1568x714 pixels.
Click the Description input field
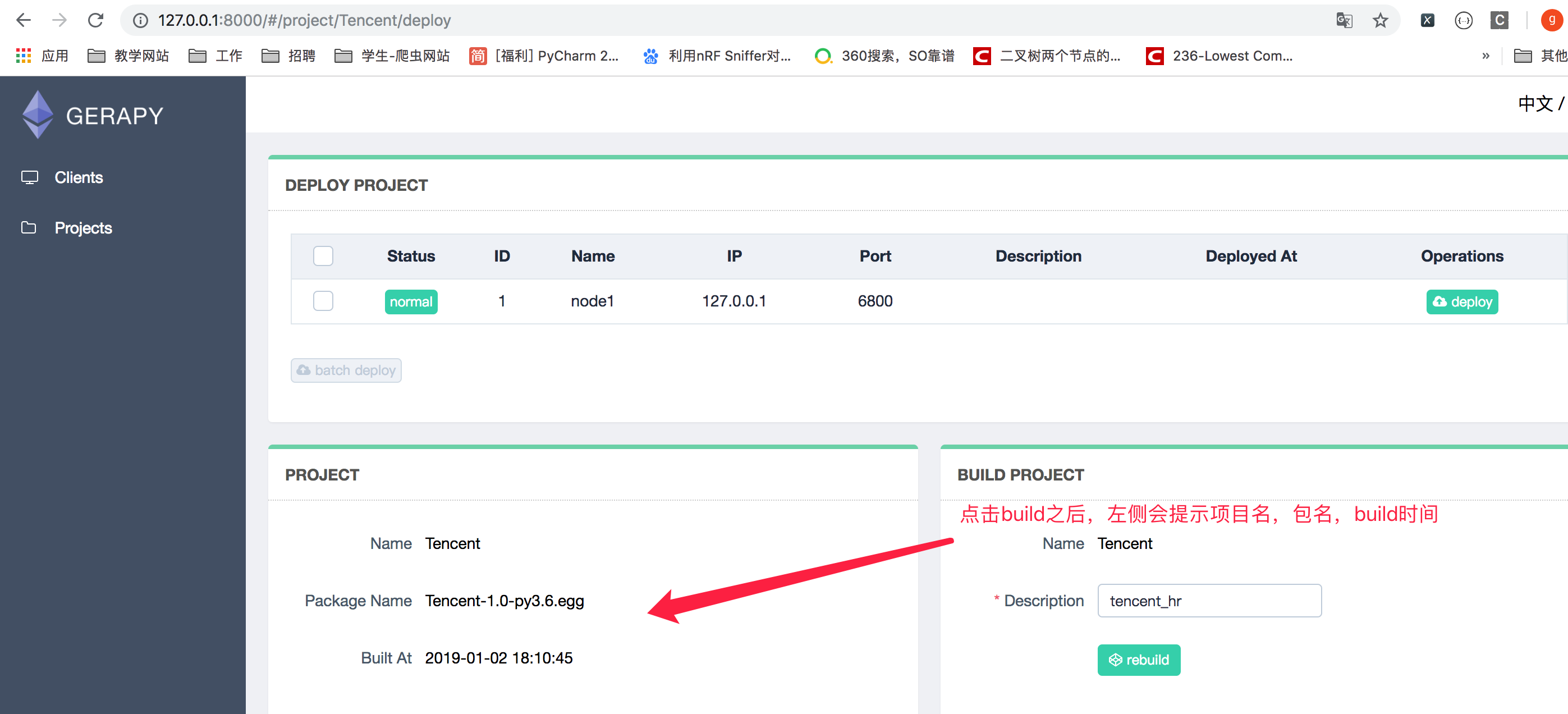pyautogui.click(x=1209, y=600)
